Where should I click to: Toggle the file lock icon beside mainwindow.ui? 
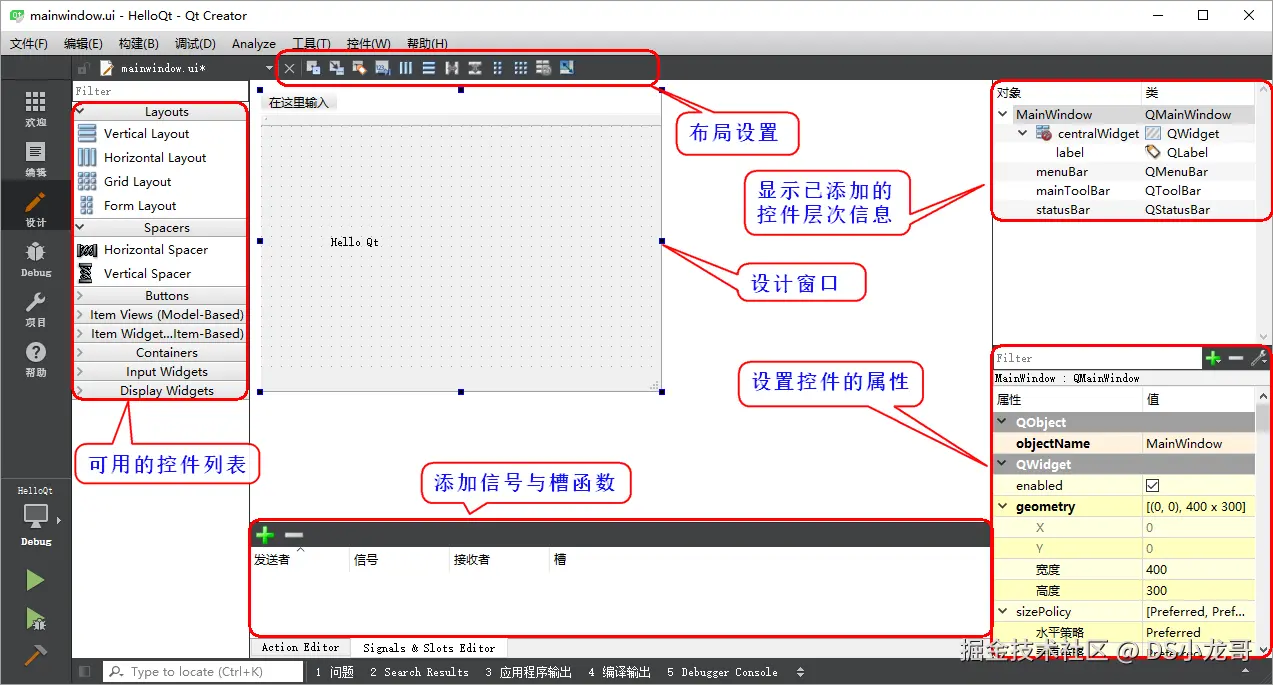(84, 68)
